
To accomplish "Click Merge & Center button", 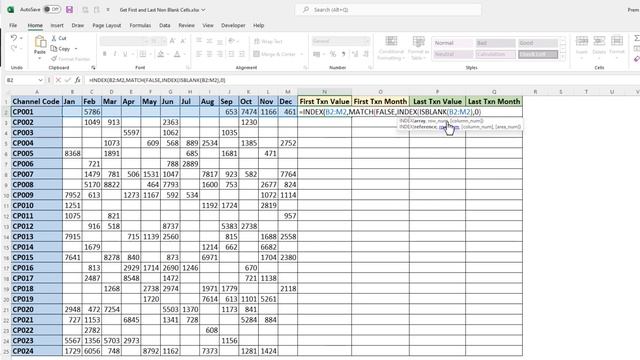I will point(274,54).
